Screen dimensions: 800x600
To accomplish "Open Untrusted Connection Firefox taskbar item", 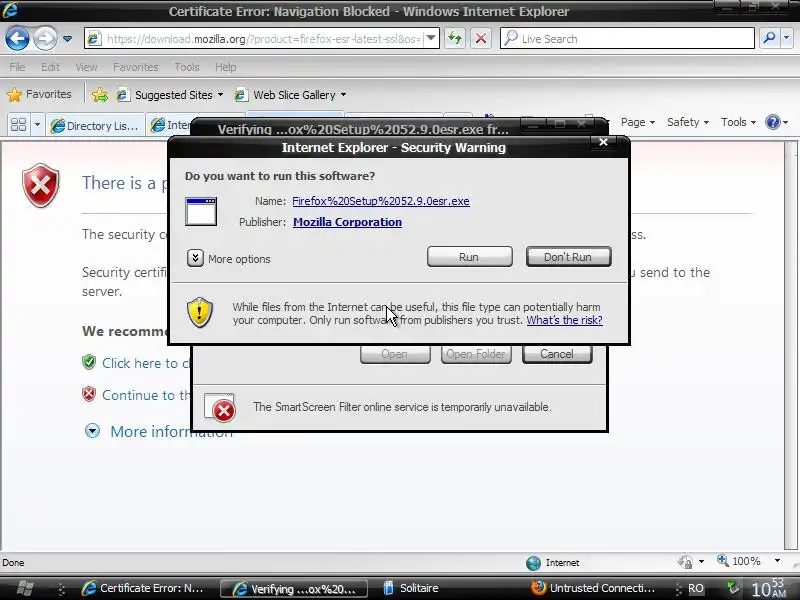I will 593,588.
